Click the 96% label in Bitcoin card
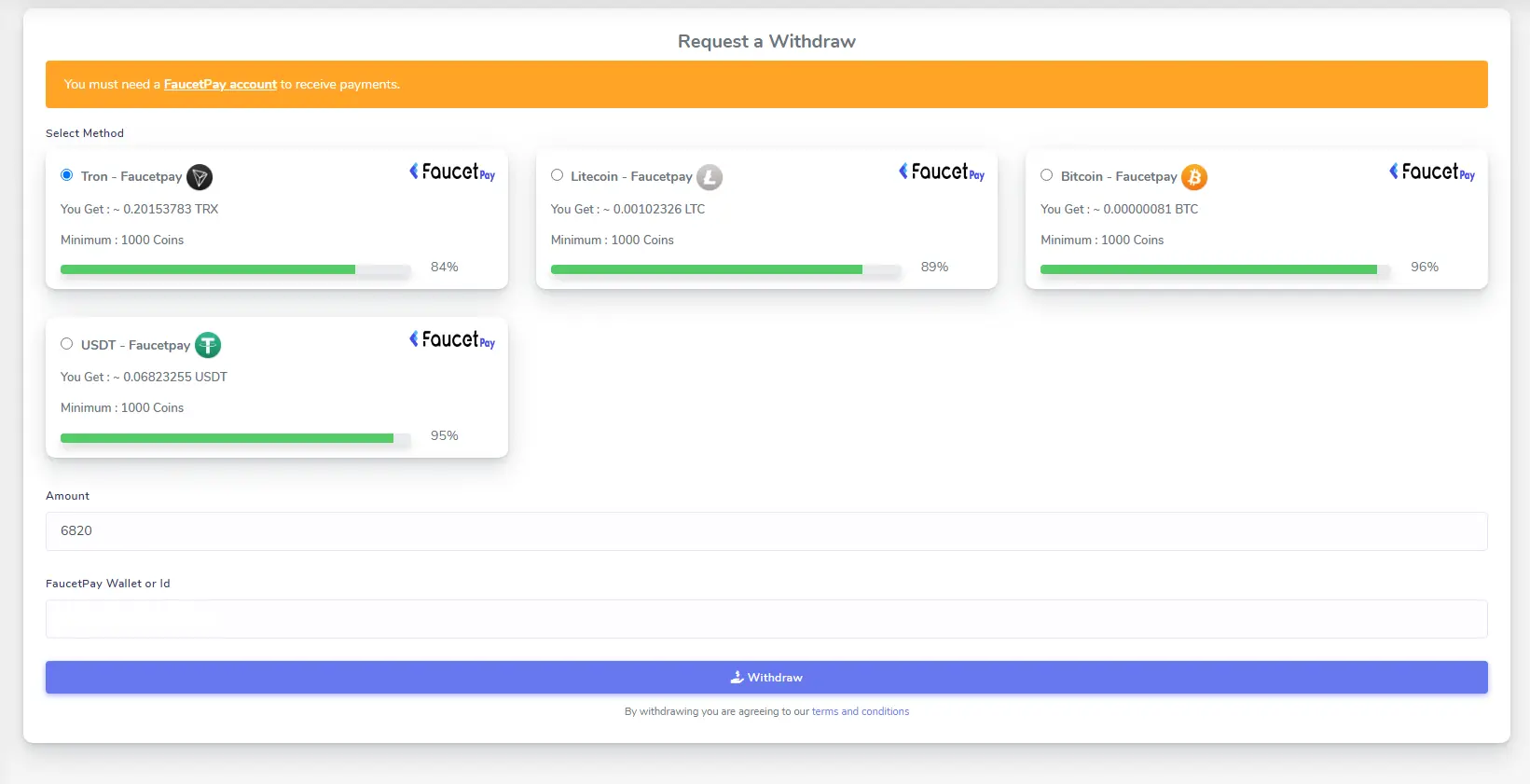Image resolution: width=1530 pixels, height=784 pixels. pyautogui.click(x=1425, y=268)
